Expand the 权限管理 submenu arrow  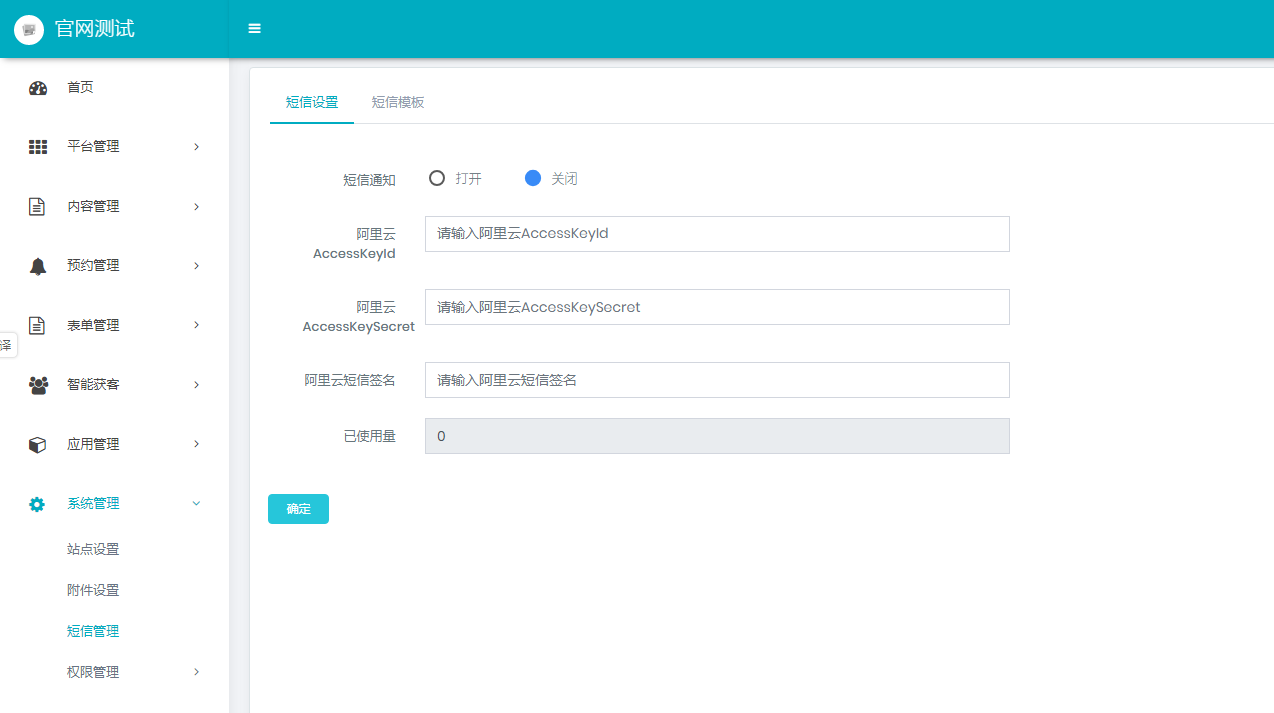click(x=196, y=672)
